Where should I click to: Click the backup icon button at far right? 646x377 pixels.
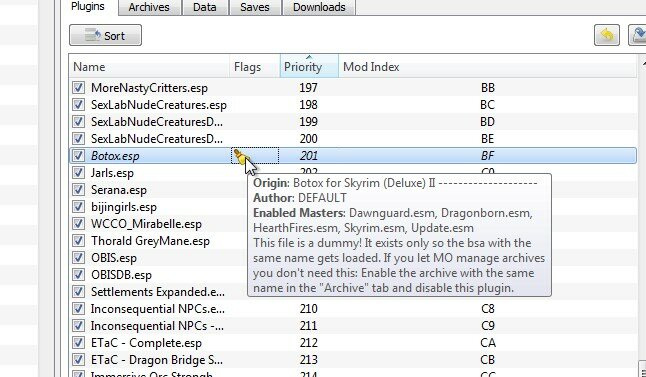point(637,35)
